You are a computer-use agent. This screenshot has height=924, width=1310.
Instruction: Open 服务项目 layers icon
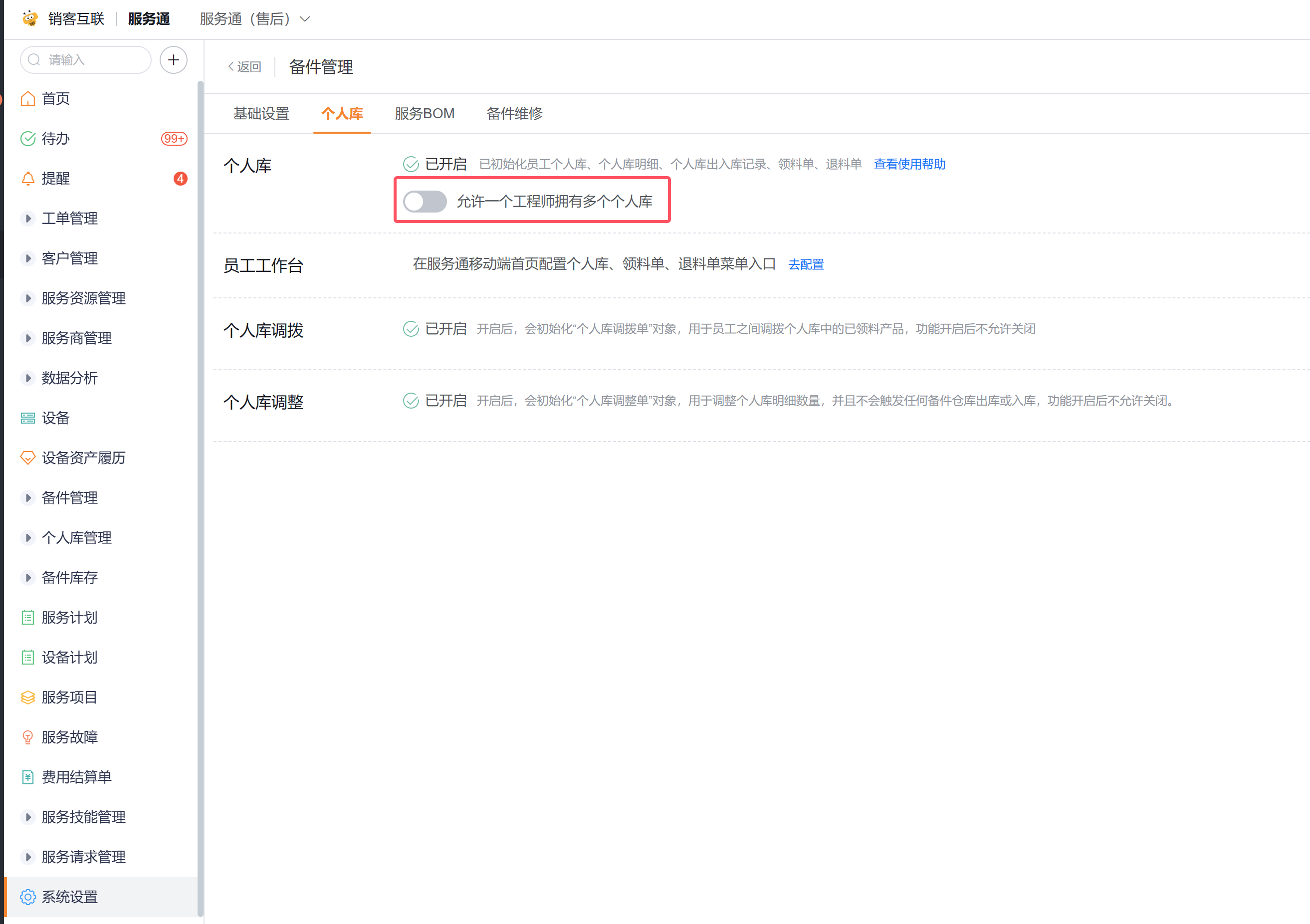pyautogui.click(x=27, y=697)
